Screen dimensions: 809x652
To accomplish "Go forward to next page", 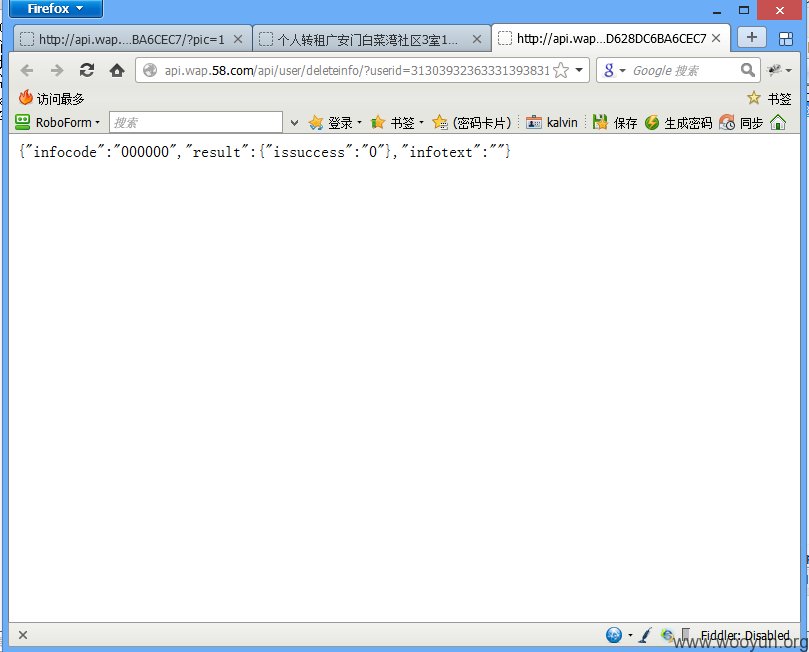I will (57, 70).
